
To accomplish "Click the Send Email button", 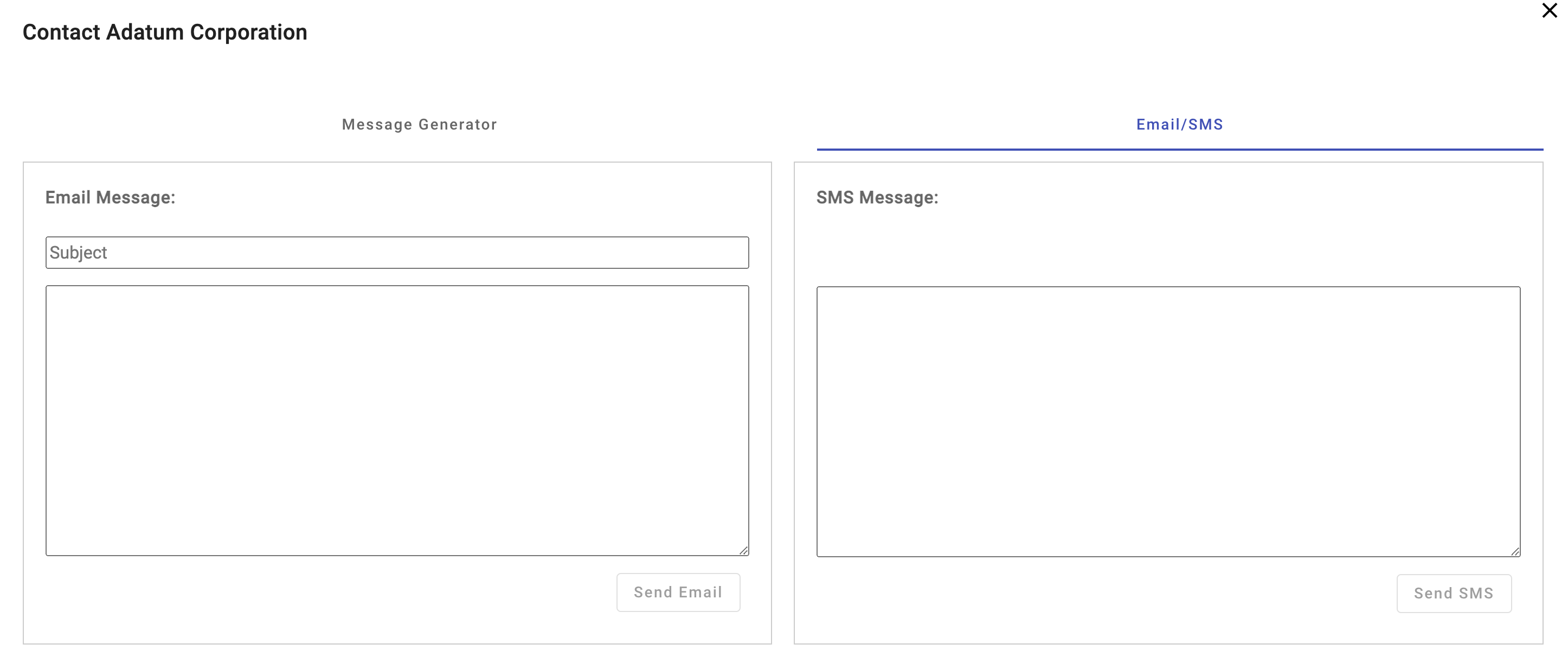I will pos(678,592).
